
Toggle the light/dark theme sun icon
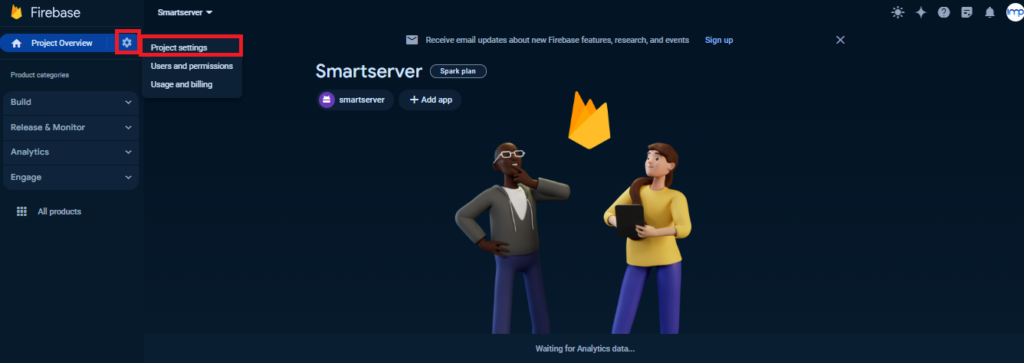click(x=898, y=12)
